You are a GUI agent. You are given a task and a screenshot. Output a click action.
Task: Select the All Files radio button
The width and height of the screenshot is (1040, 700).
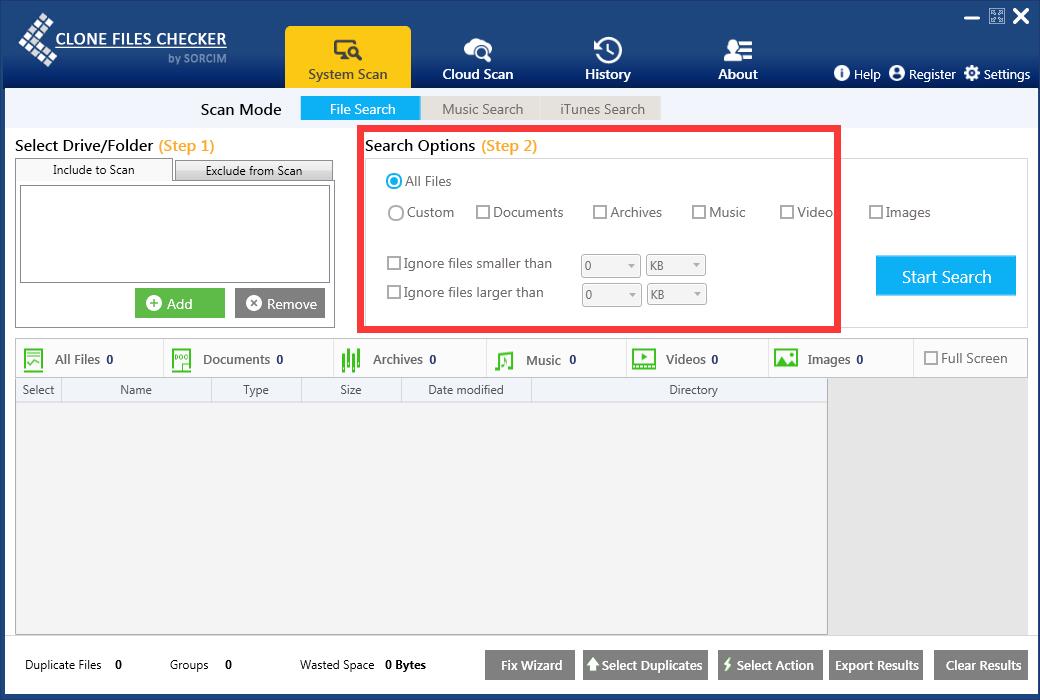pyautogui.click(x=394, y=181)
